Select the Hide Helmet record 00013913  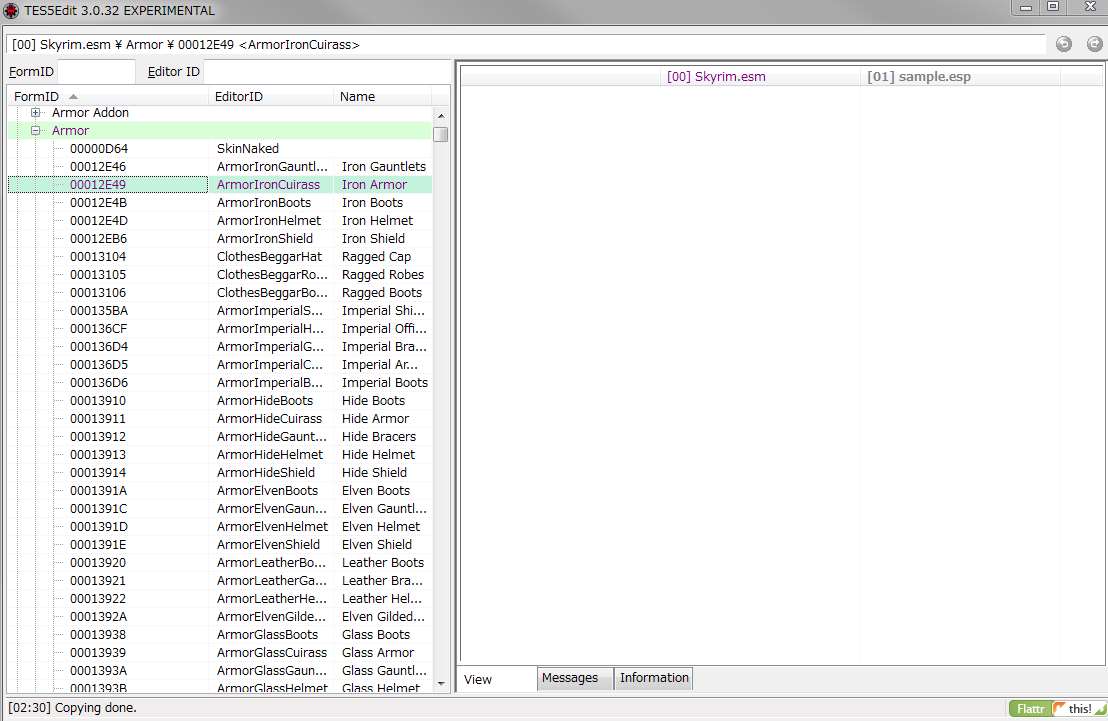(x=220, y=455)
